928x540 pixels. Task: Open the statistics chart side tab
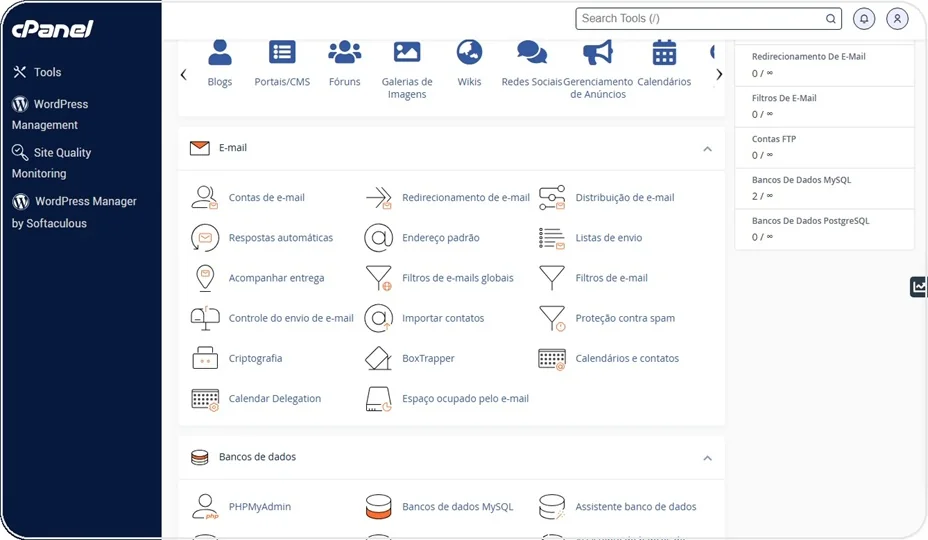coord(919,287)
